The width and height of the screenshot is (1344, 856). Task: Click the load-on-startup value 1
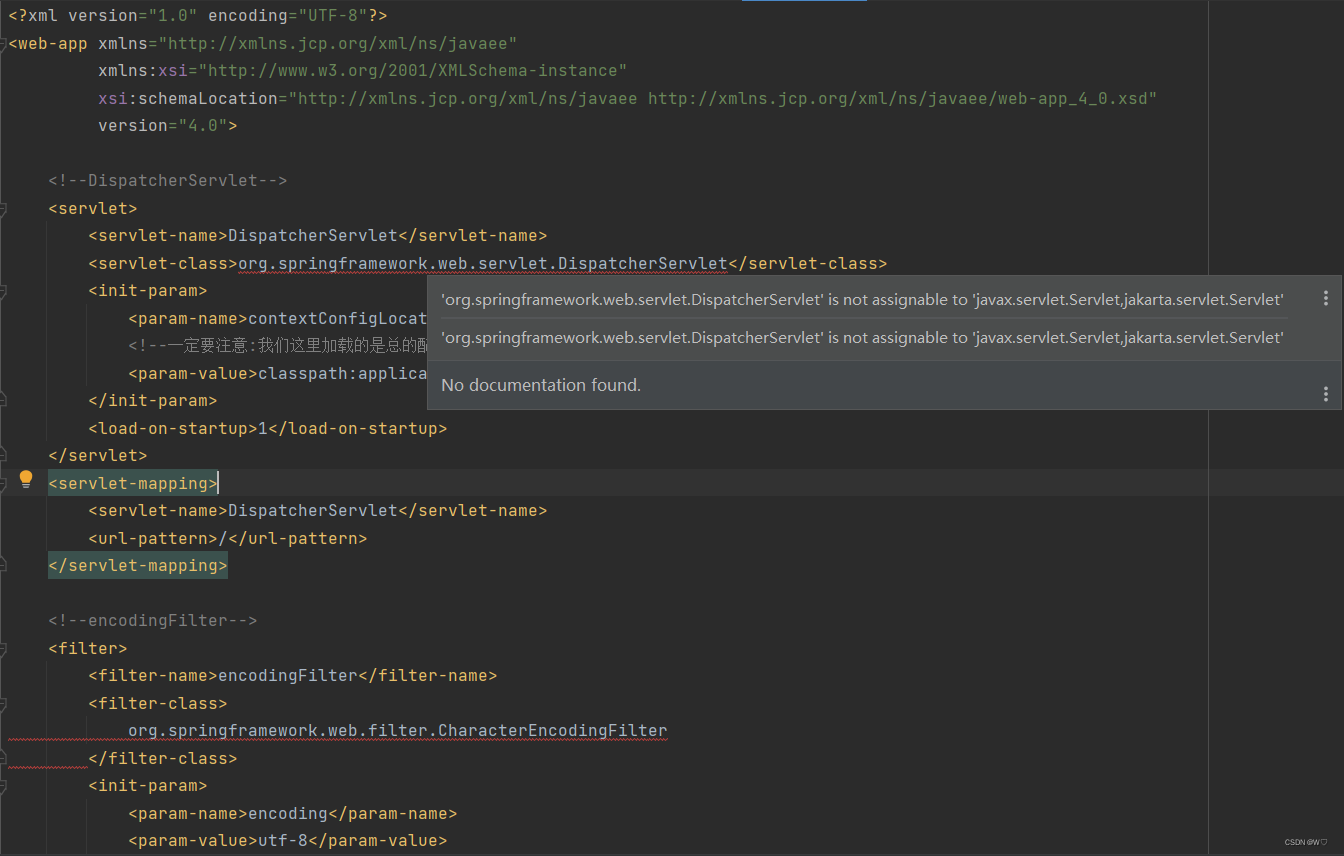(x=261, y=428)
